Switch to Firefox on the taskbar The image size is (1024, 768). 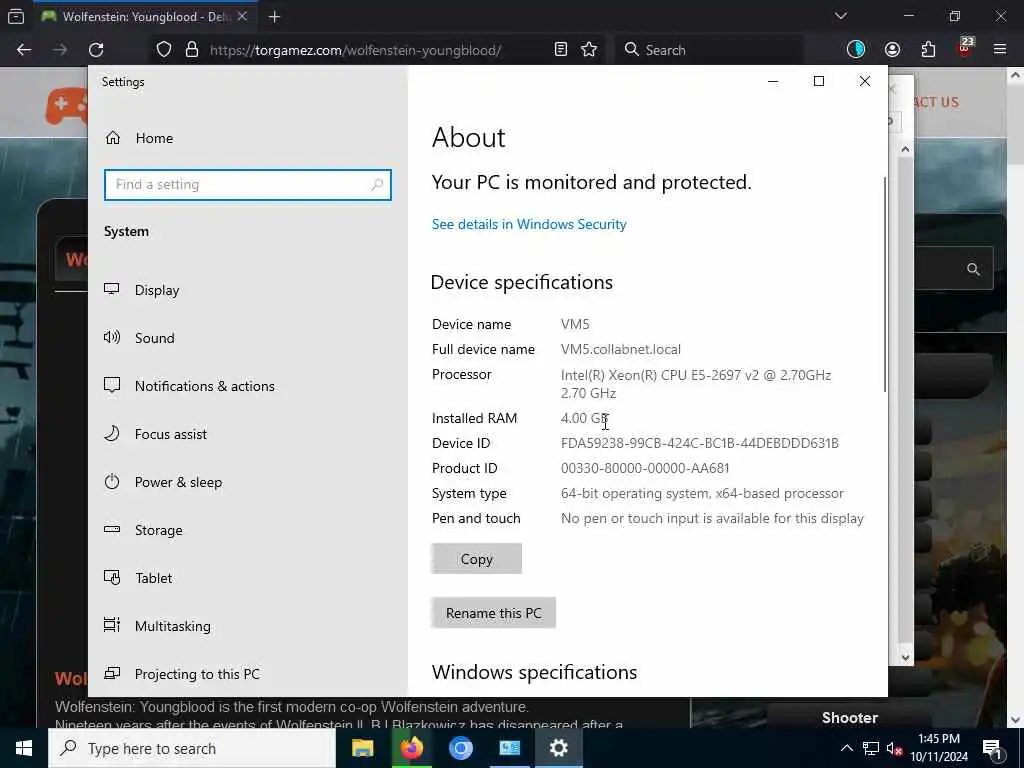click(x=411, y=748)
